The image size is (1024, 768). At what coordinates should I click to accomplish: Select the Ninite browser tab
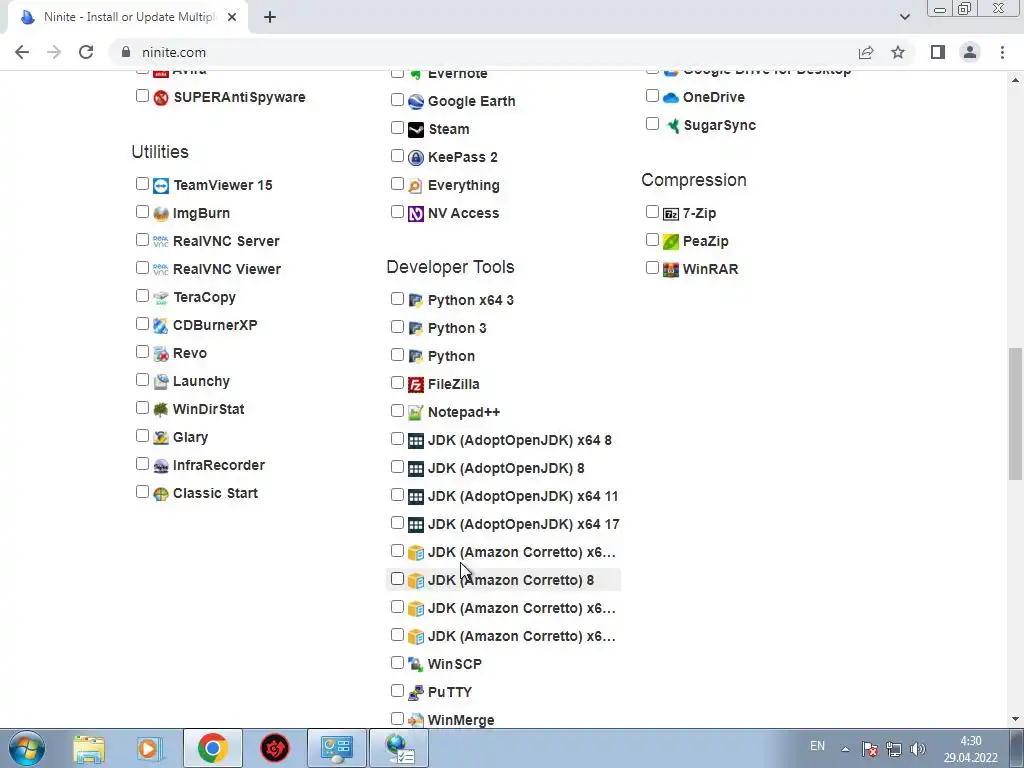127,17
